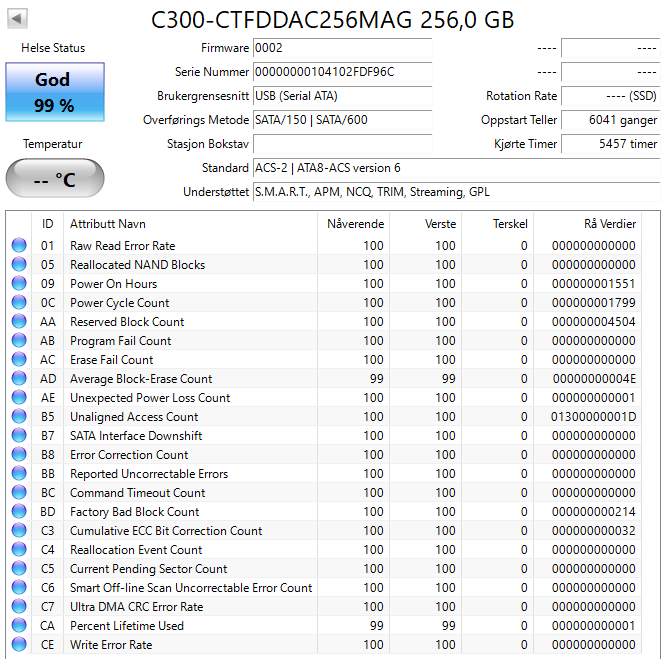Screen dimensions: 668x659
Task: Click status icon for Write Error Rate
Action: click(x=19, y=645)
